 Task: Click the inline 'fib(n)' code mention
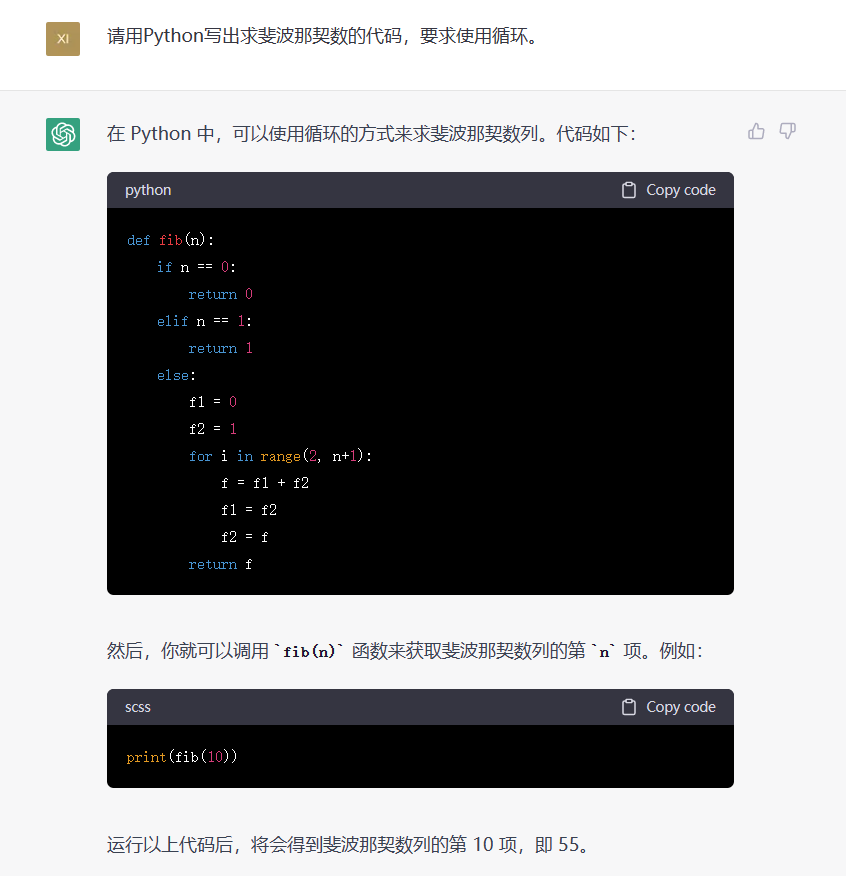(309, 652)
